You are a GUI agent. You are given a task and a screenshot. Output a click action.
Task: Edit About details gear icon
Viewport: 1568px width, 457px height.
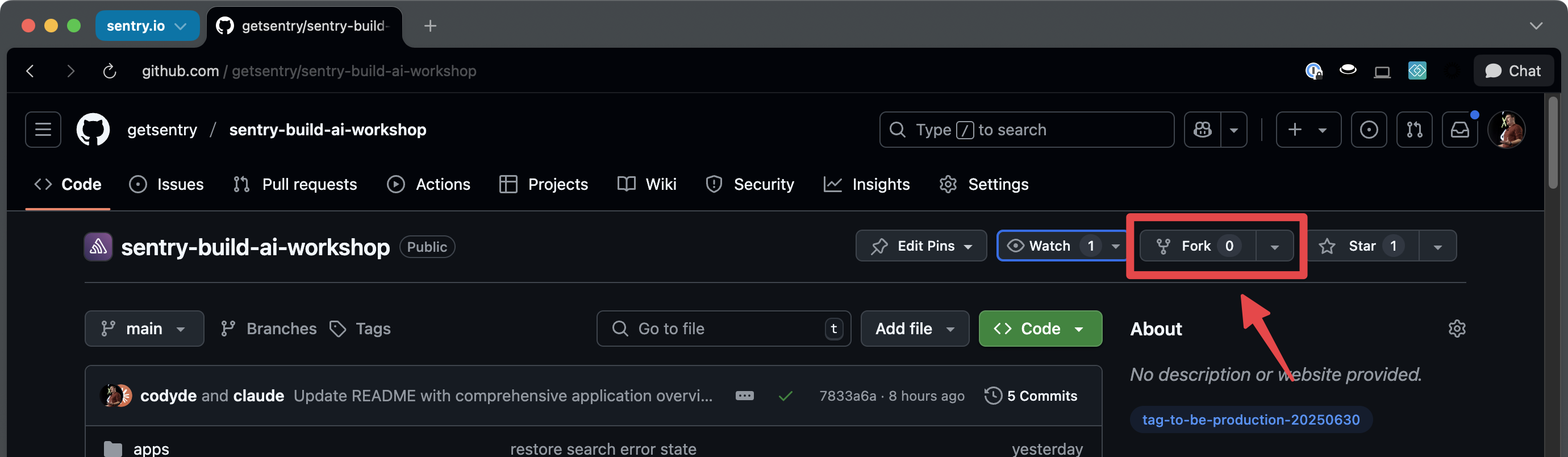tap(1457, 329)
